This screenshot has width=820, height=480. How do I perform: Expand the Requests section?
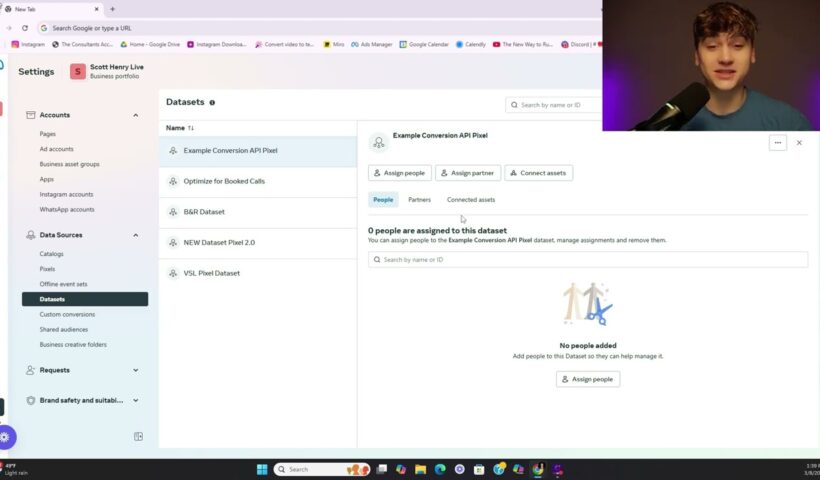pyautogui.click(x=136, y=370)
